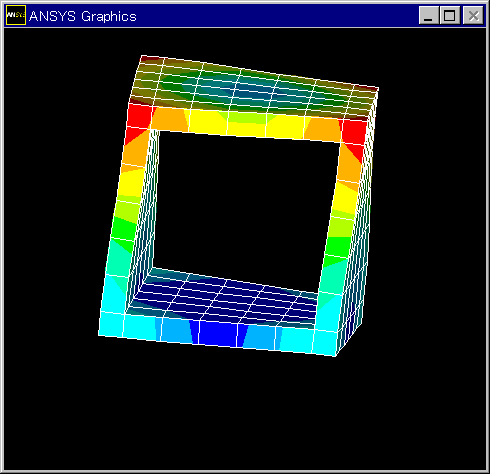Select the yellow contour band on left column
This screenshot has height=474, width=490.
(x=132, y=183)
